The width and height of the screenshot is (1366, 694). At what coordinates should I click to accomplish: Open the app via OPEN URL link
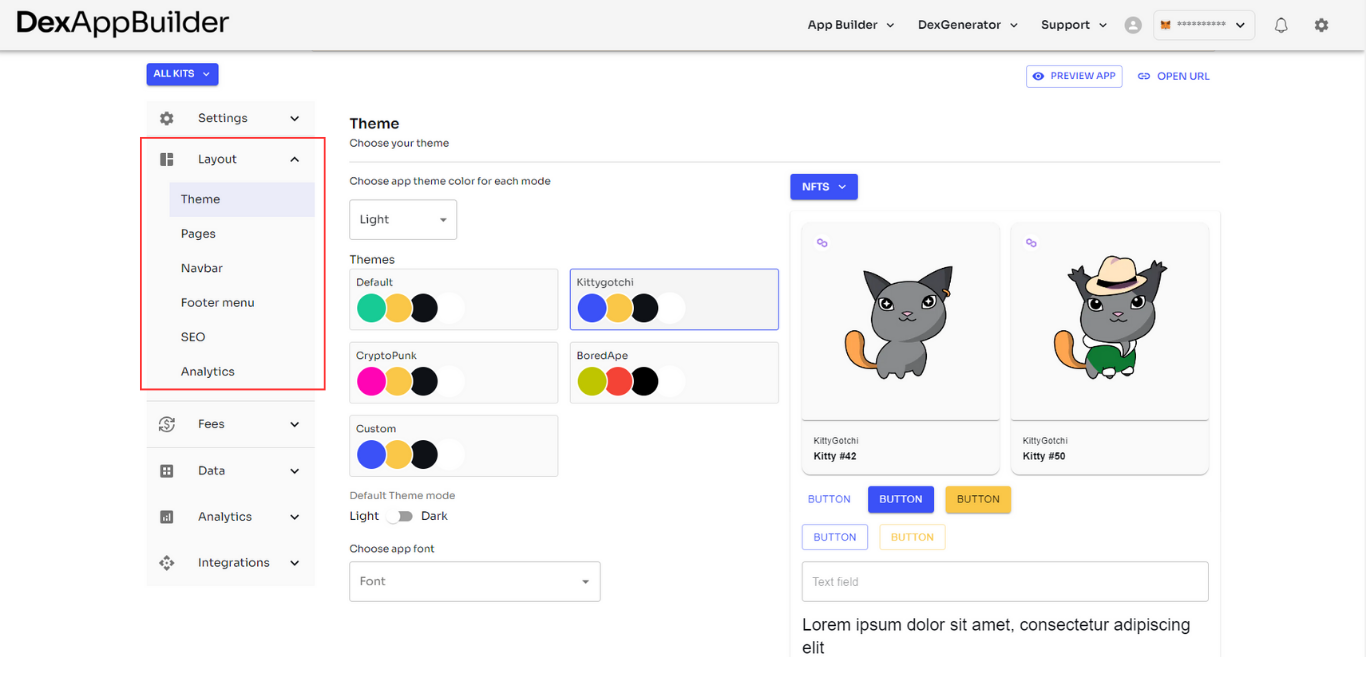(1173, 76)
